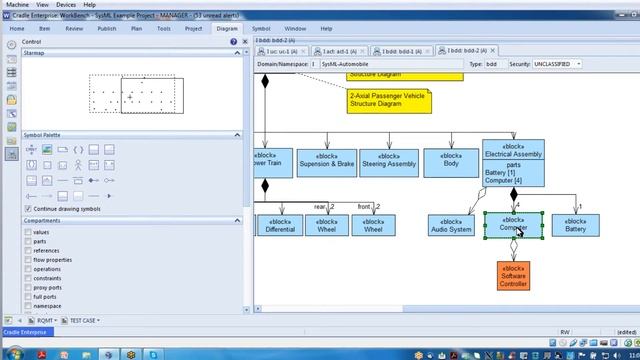Select the picture symbol in Symbol Palette
The height and width of the screenshot is (360, 640).
point(47,150)
